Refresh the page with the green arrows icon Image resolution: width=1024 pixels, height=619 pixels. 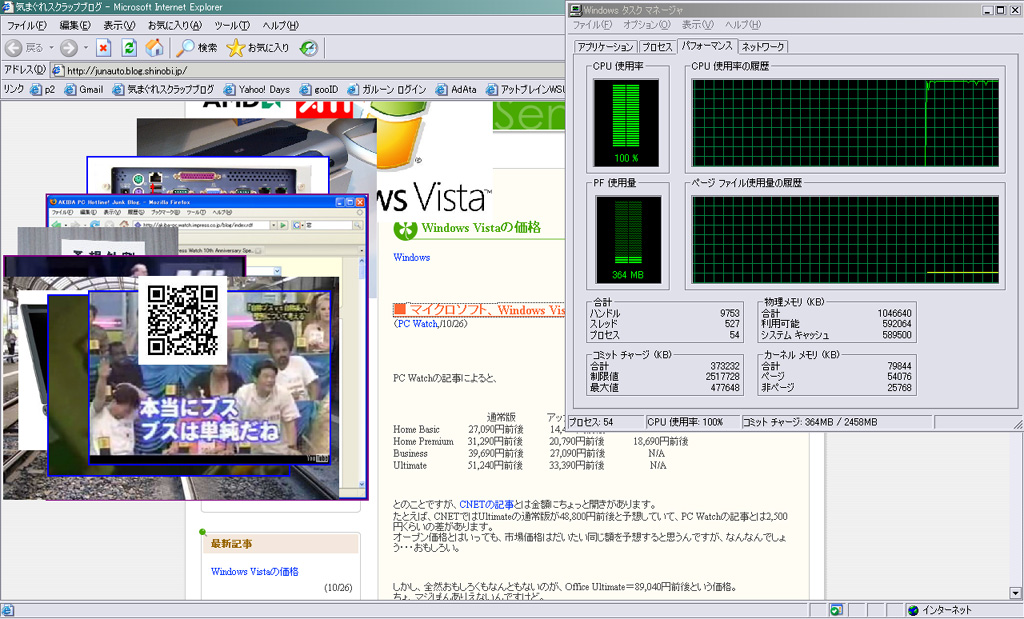pyautogui.click(x=129, y=48)
